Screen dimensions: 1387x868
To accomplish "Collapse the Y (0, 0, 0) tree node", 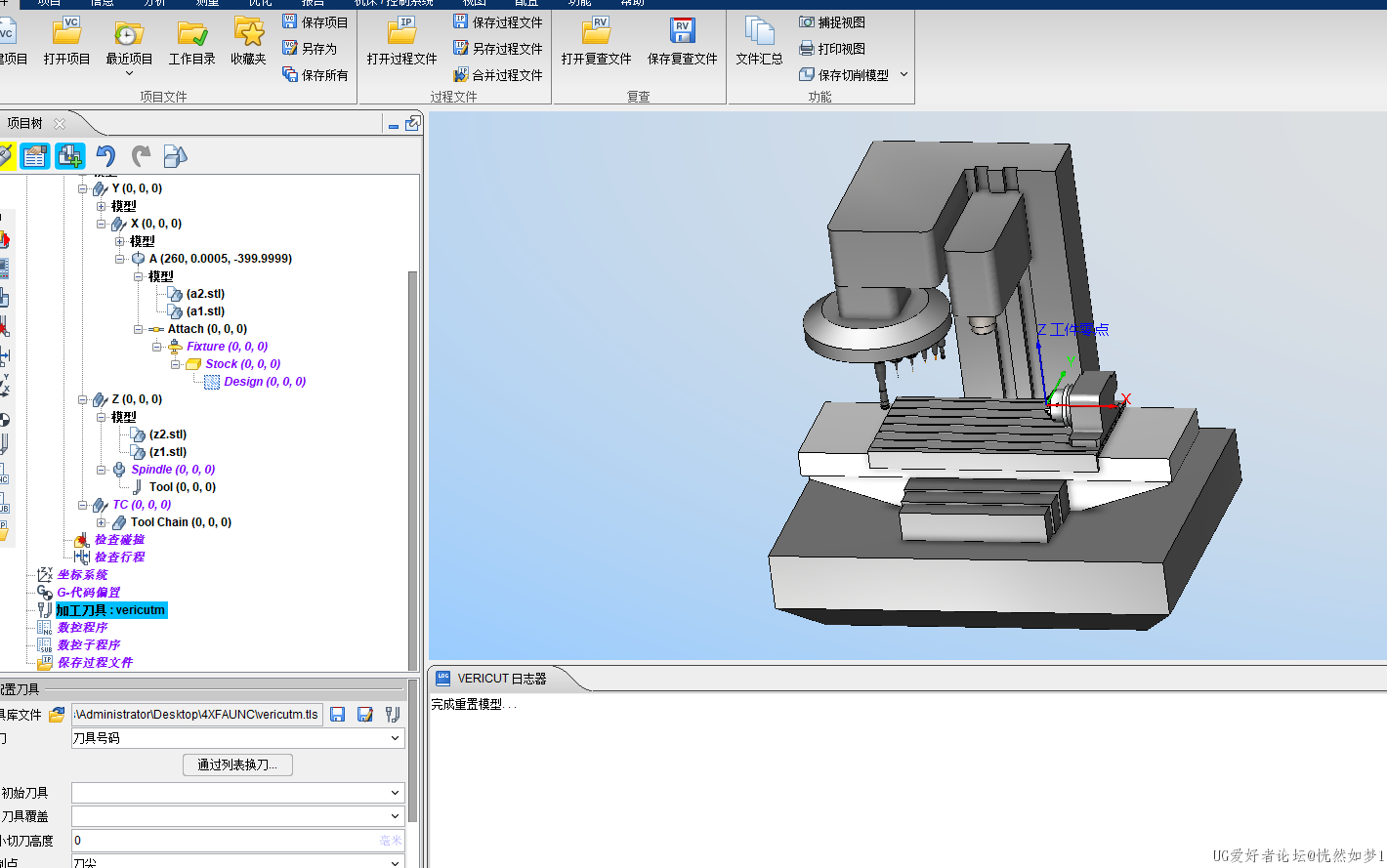I will 83,188.
